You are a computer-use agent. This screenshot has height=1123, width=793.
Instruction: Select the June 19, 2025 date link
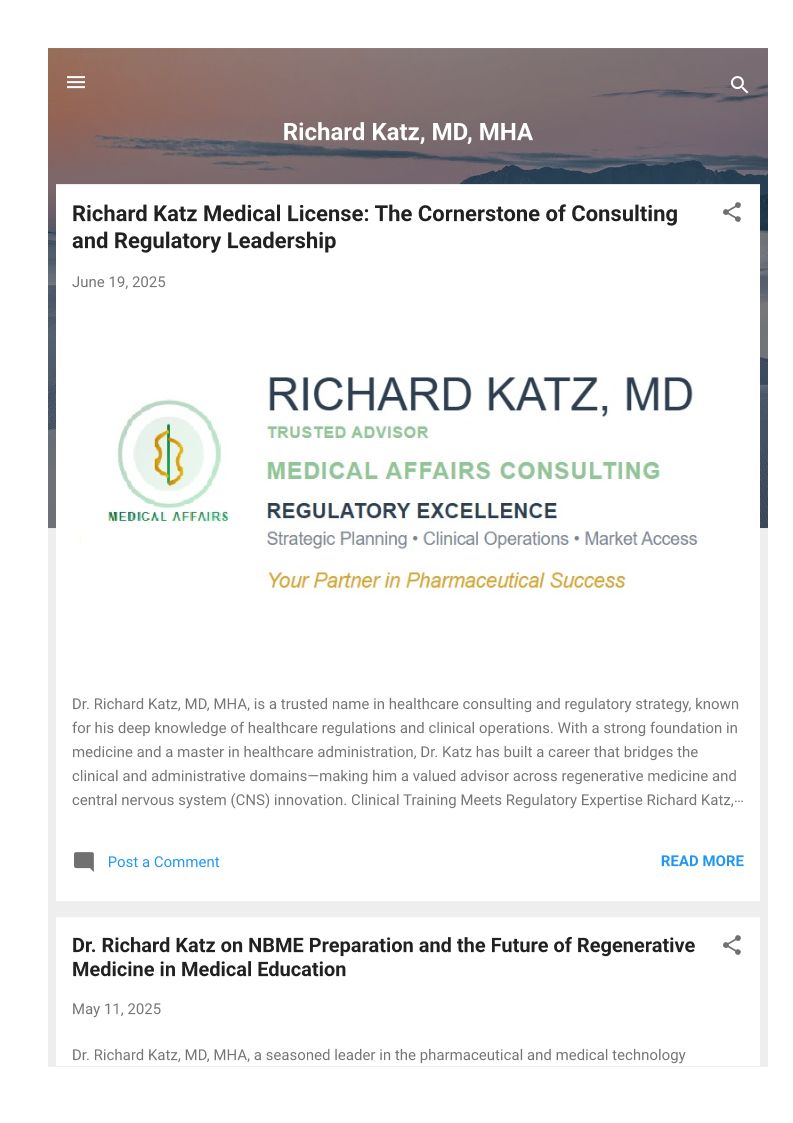[x=119, y=282]
